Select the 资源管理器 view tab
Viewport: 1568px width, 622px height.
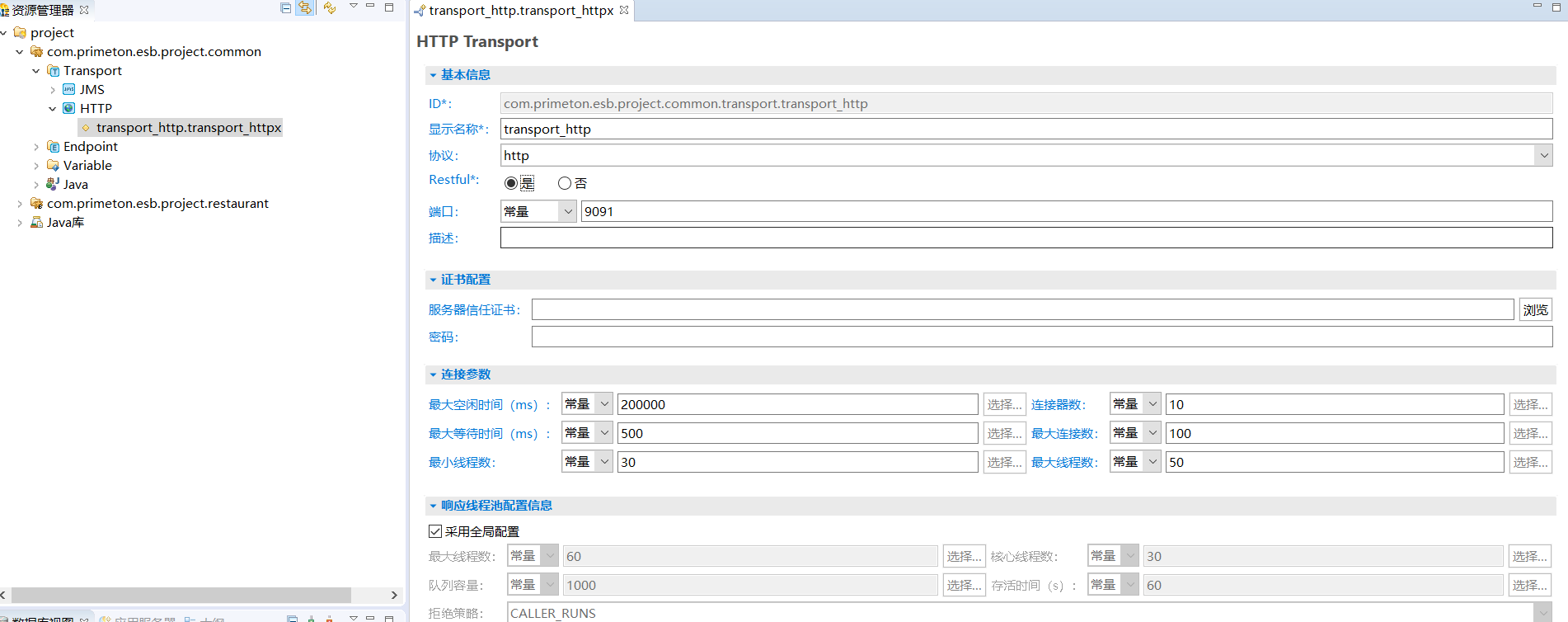click(x=42, y=11)
